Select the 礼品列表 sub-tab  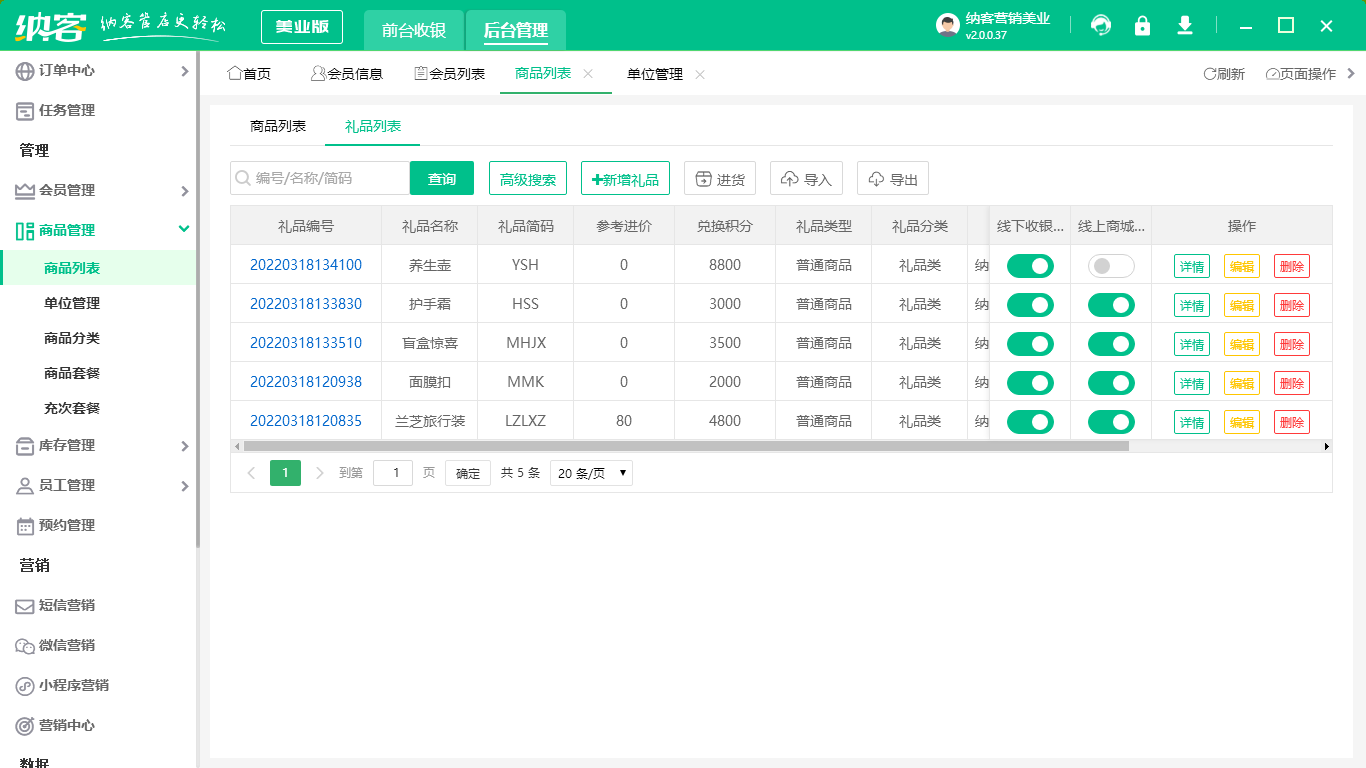(x=373, y=127)
